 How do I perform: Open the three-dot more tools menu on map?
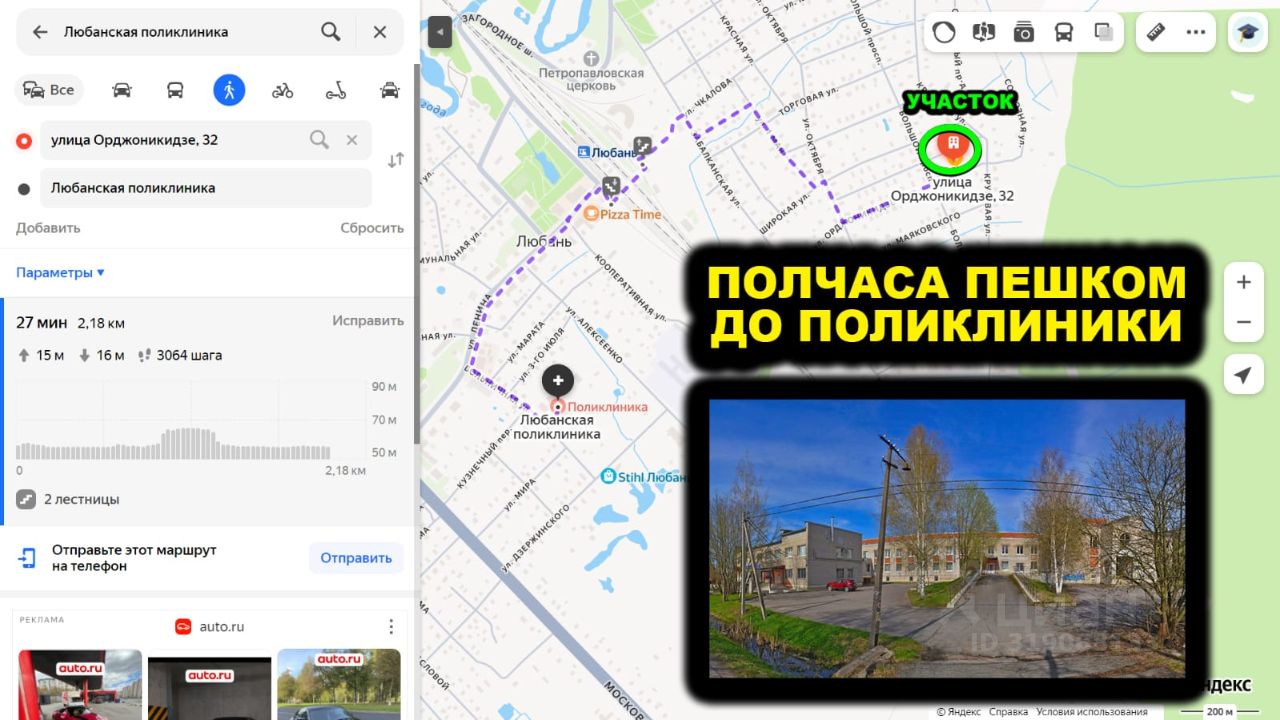pos(1196,32)
